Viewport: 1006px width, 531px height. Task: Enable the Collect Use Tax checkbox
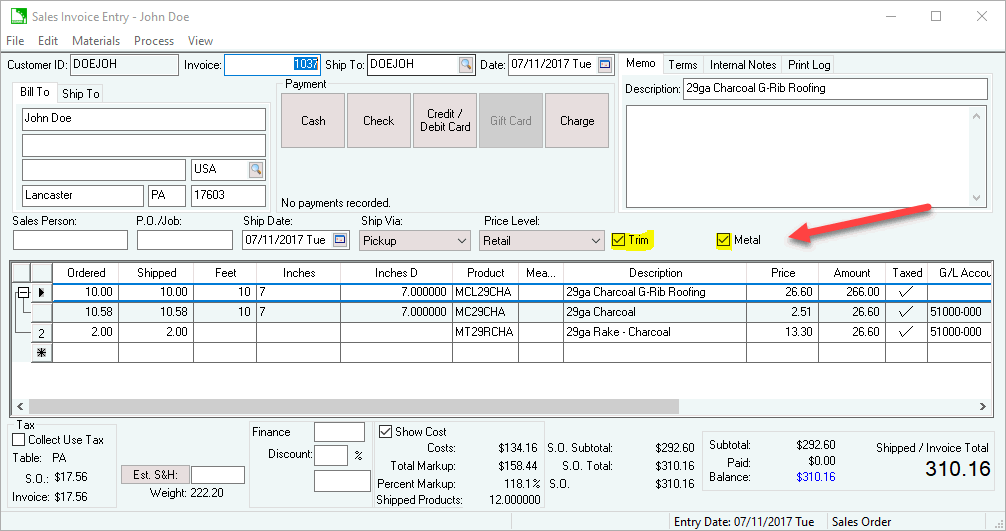coord(19,440)
